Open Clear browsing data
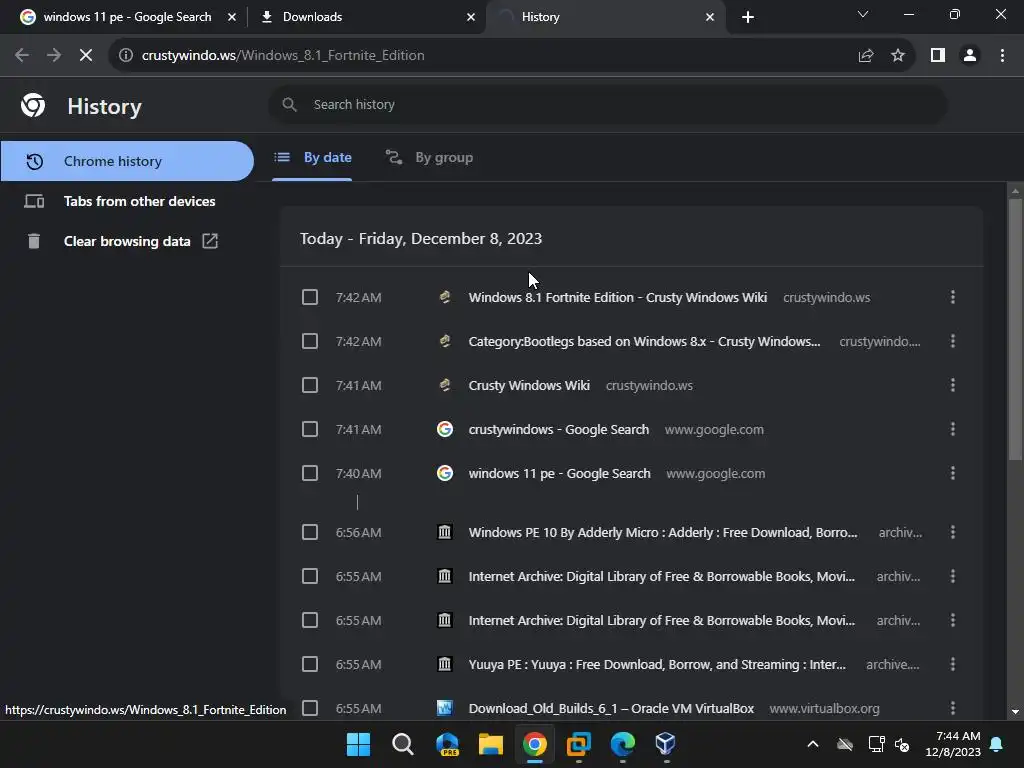 (x=127, y=241)
